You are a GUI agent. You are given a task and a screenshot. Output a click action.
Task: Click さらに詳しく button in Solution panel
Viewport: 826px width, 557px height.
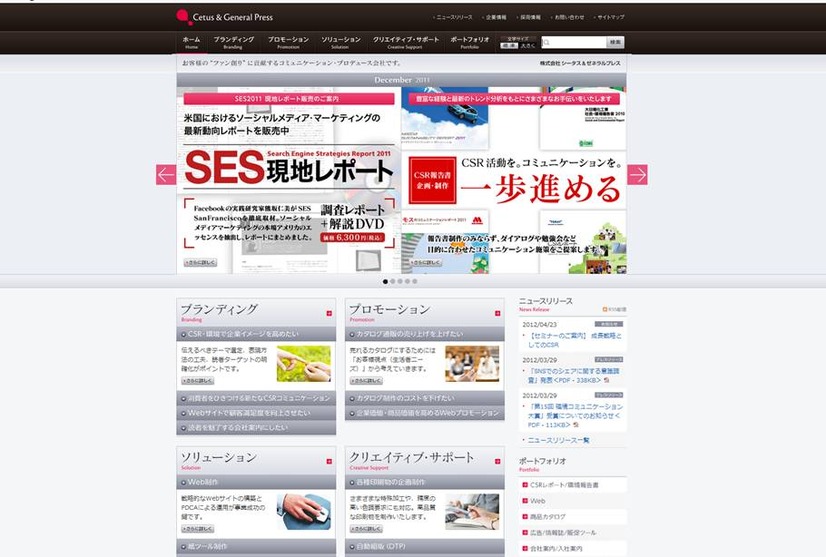pos(198,529)
